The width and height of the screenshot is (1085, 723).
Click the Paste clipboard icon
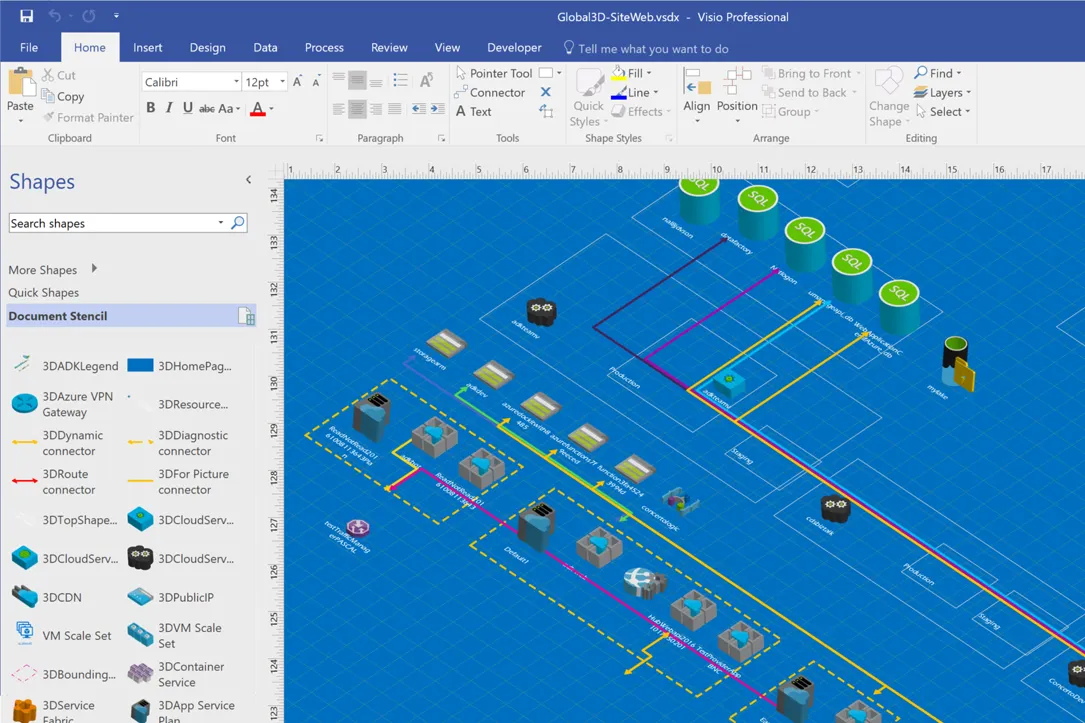click(21, 83)
